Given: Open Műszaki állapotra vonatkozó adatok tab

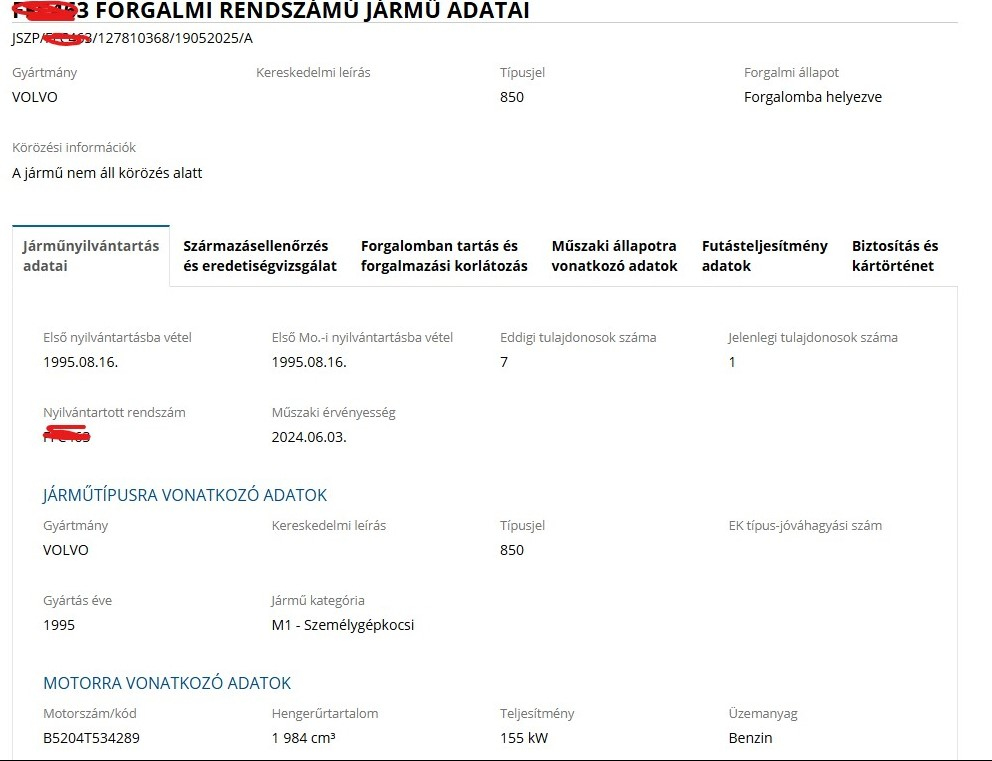Looking at the screenshot, I should [614, 256].
